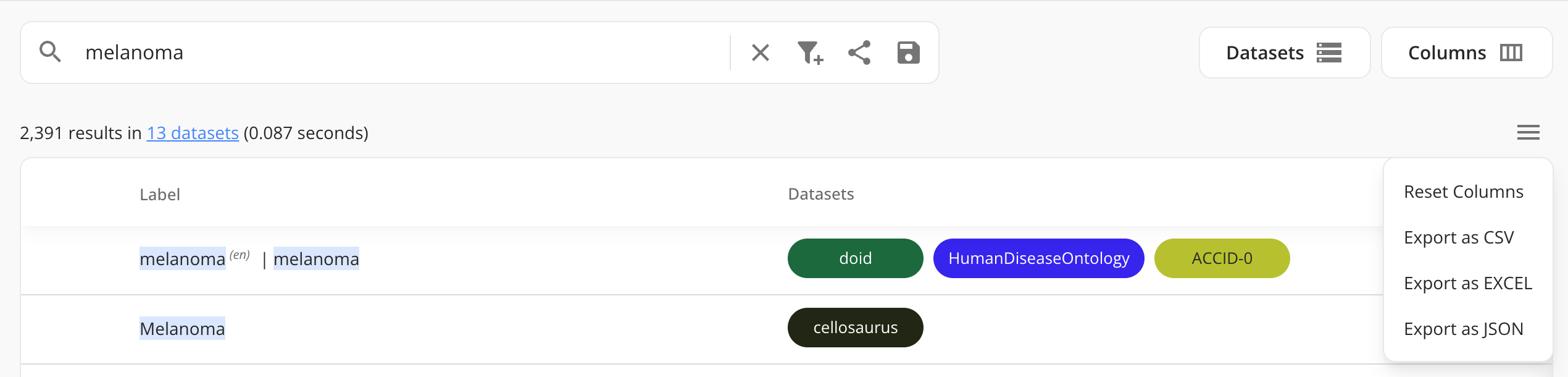Screen dimensions: 1568x377
Task: Toggle the hamburger menu above the results table
Action: (1528, 132)
